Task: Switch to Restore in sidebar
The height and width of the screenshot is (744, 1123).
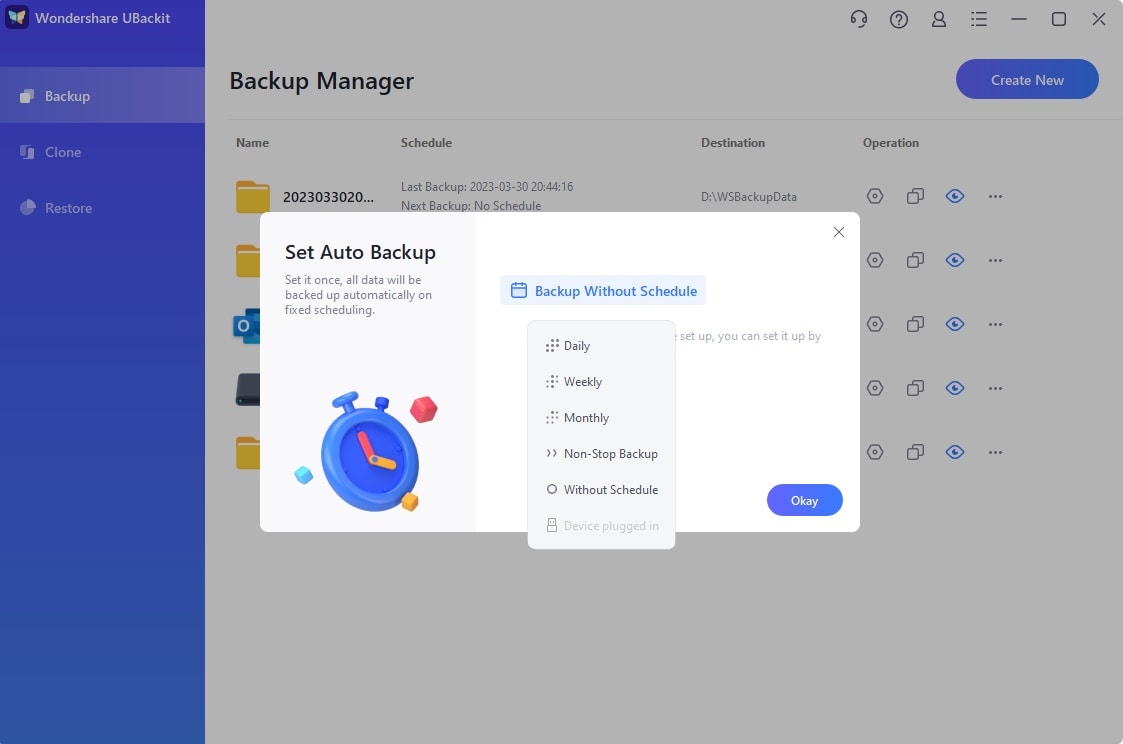Action: 102,208
